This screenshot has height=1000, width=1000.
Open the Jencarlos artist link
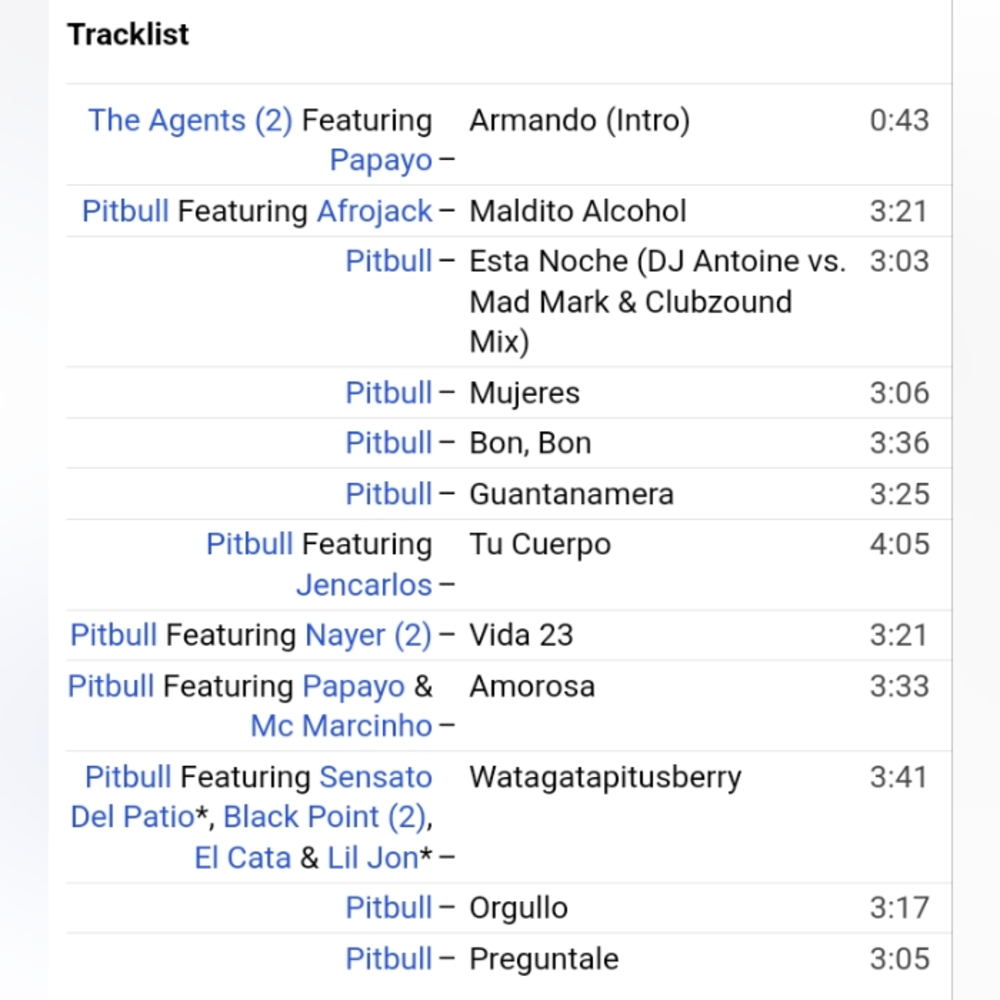[364, 585]
